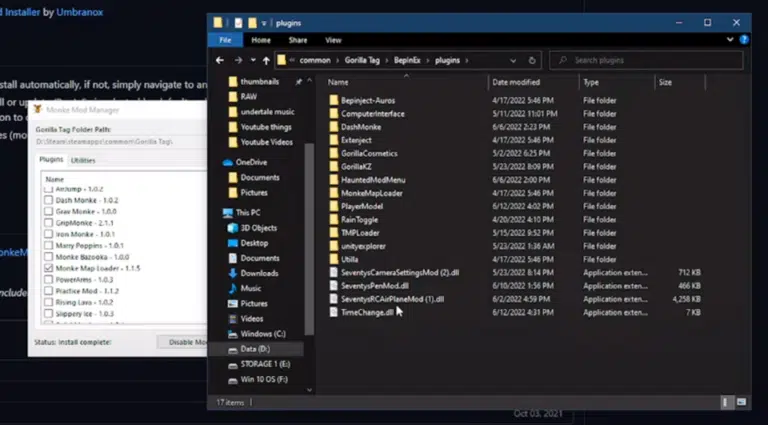Uncheck Monke Map Loader 1.1.5

(x=48, y=268)
